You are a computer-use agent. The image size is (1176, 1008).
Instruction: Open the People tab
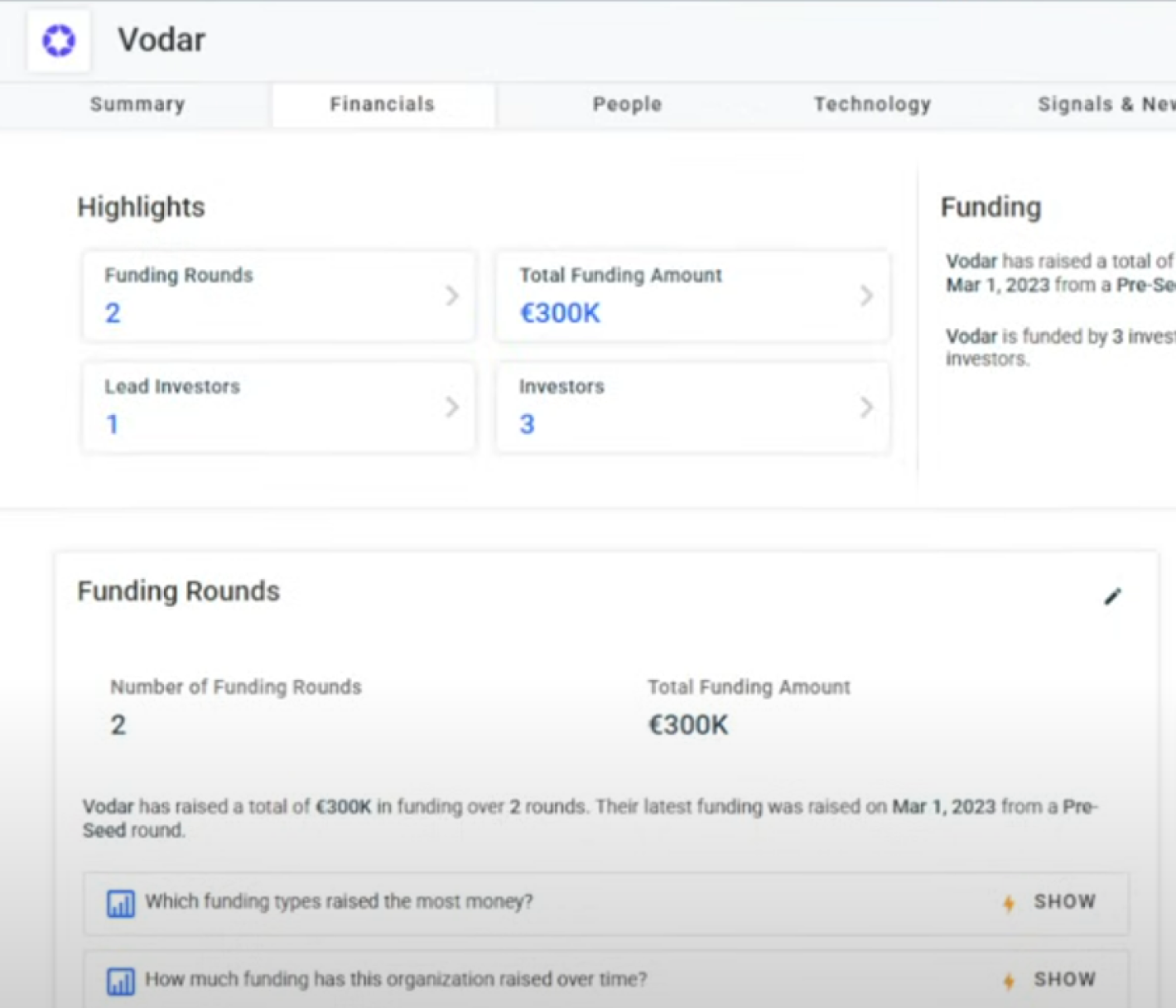pos(627,104)
